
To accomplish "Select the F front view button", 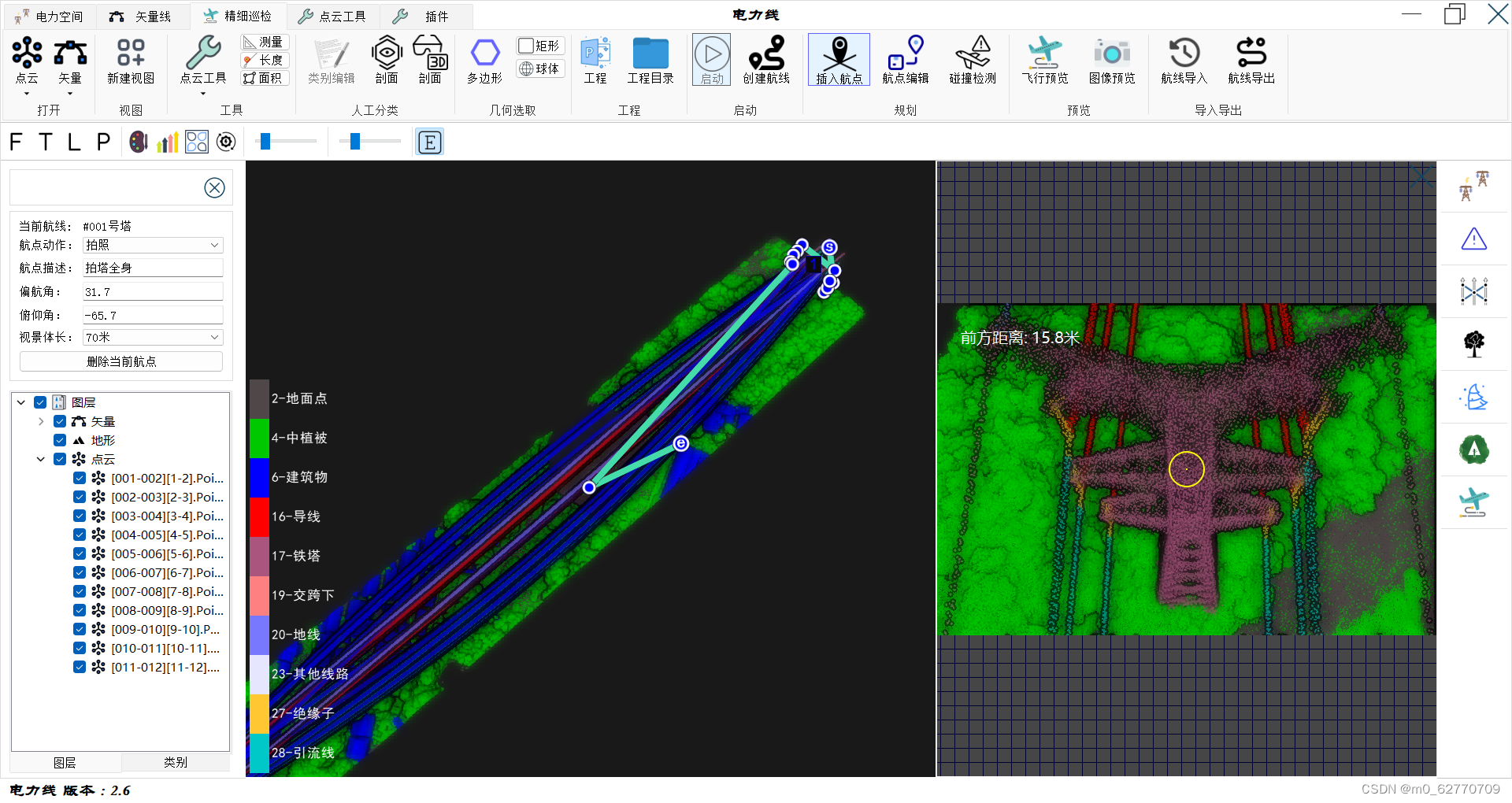I will click(x=16, y=142).
